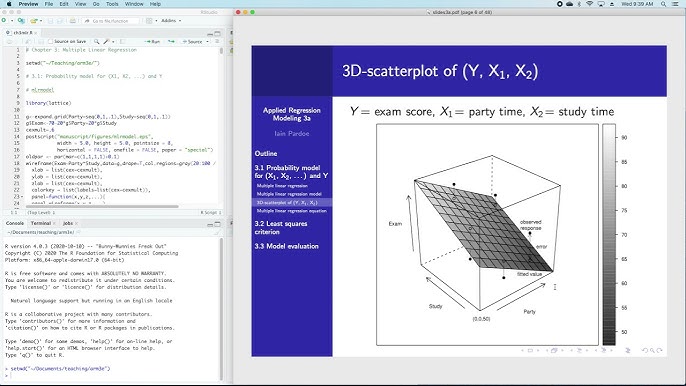
Task: Click the Re-run previous code icon
Action: point(171,42)
